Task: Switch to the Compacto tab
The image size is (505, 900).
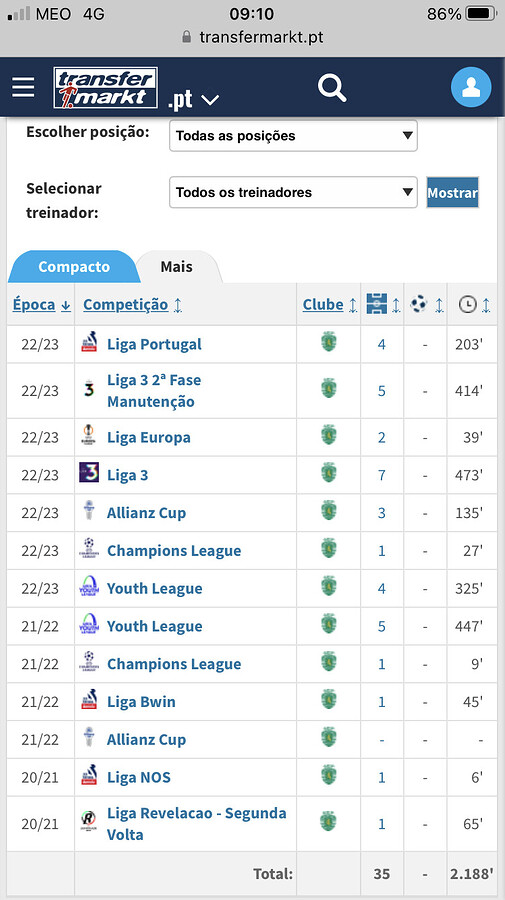Action: click(73, 267)
